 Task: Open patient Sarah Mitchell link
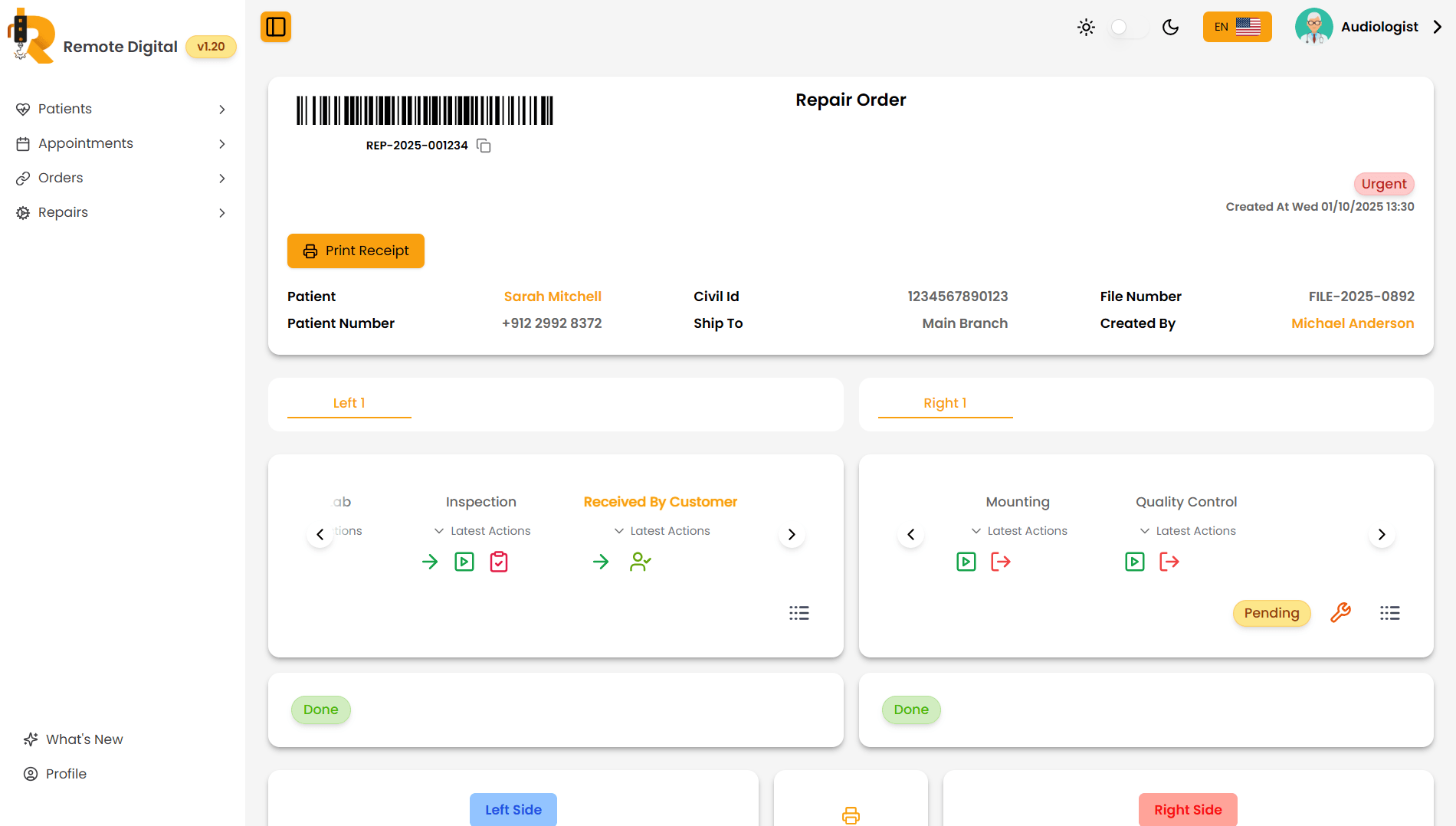tap(552, 297)
